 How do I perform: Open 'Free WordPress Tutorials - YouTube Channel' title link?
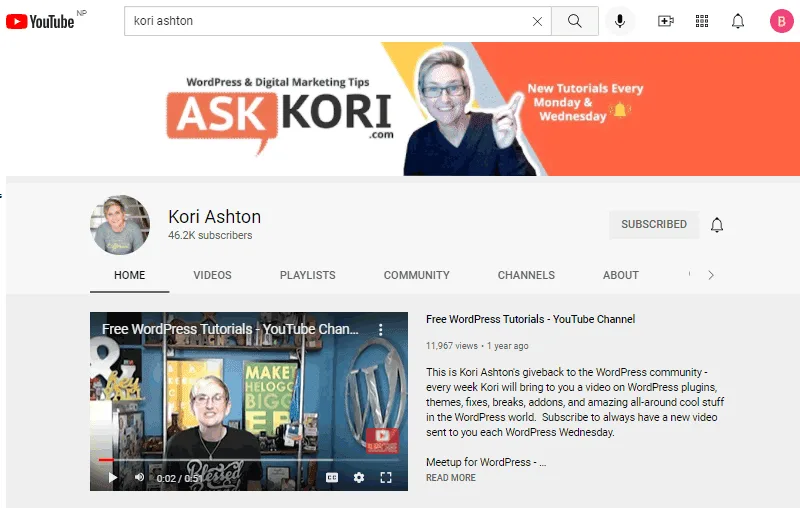coord(531,319)
